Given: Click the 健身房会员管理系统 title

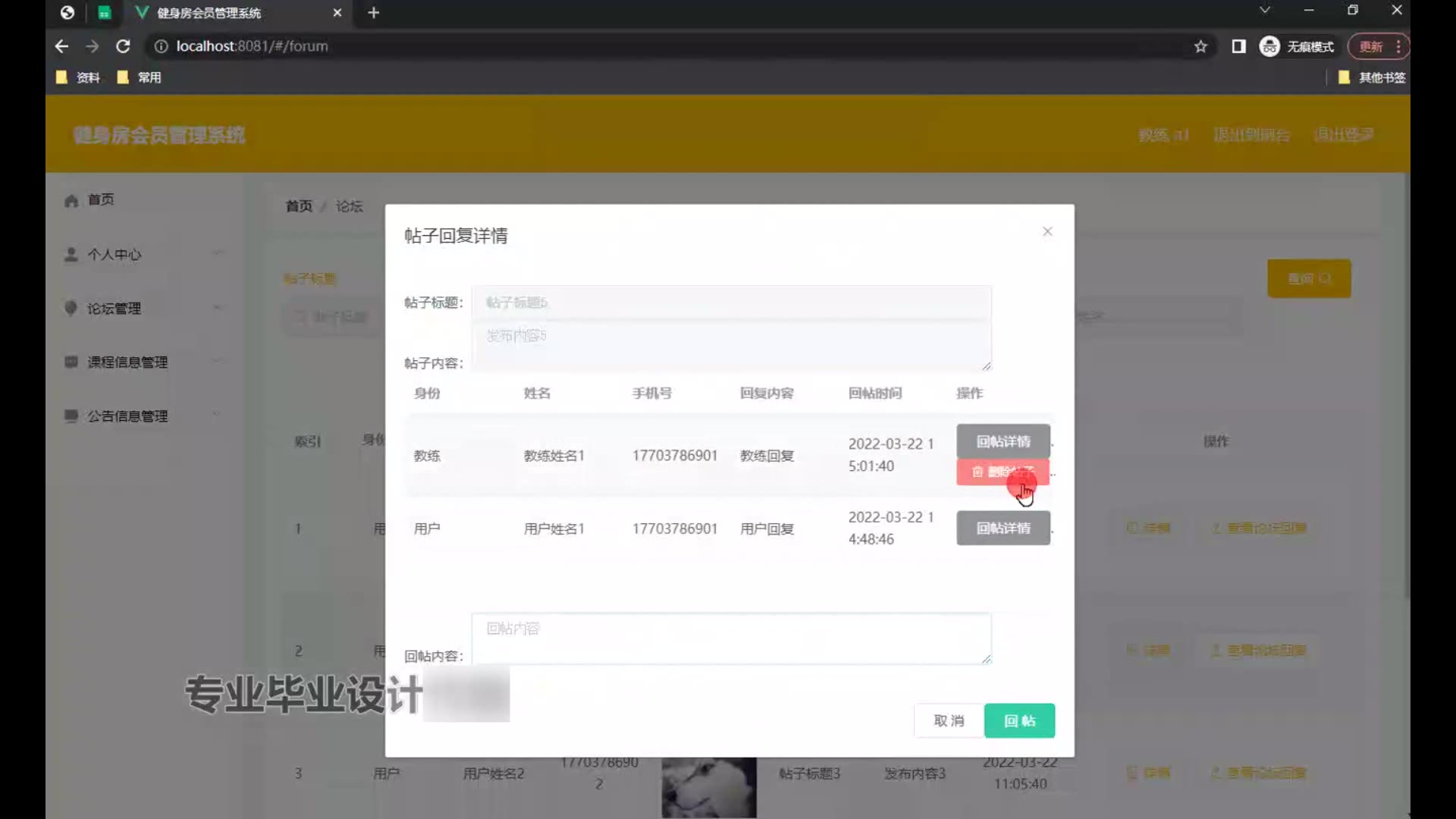Looking at the screenshot, I should pos(159,135).
